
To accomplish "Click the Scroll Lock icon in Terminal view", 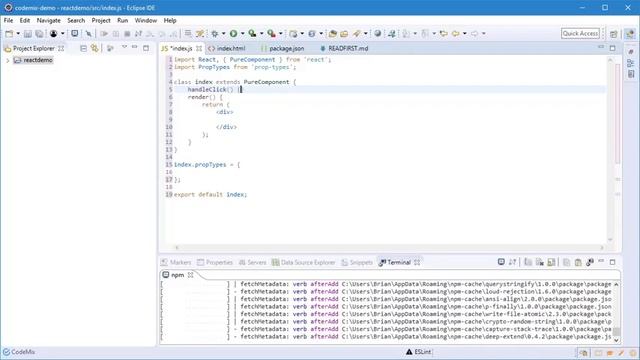I will pos(551,262).
